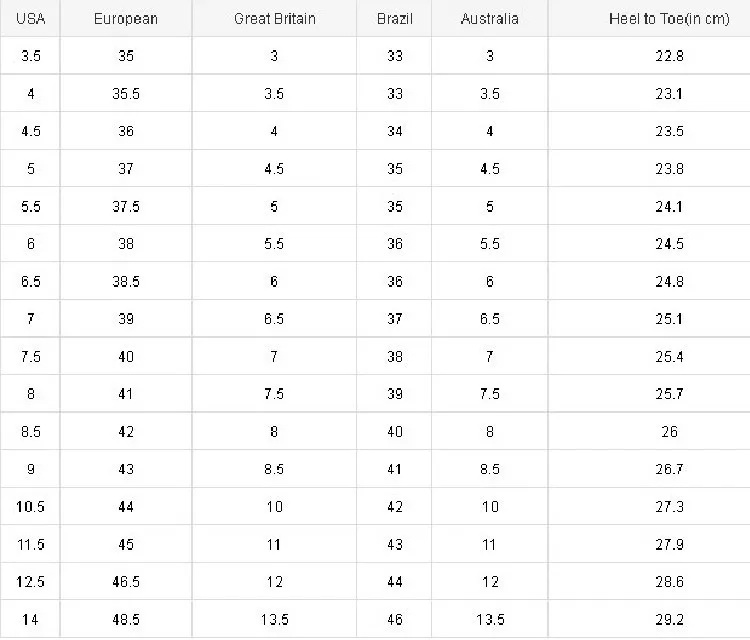Image resolution: width=750 pixels, height=640 pixels.
Task: Select the European column header
Action: pos(125,19)
